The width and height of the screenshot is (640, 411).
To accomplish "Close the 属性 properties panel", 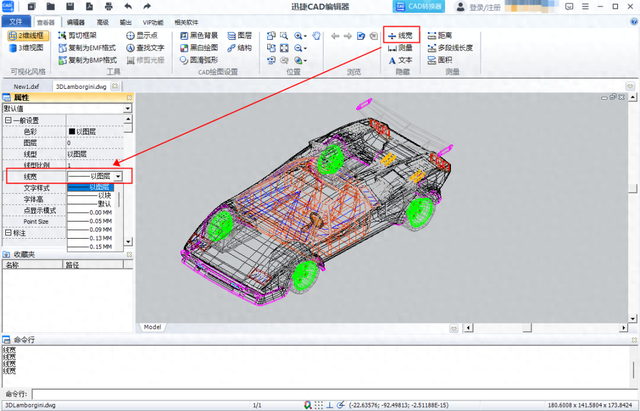I will click(x=129, y=98).
